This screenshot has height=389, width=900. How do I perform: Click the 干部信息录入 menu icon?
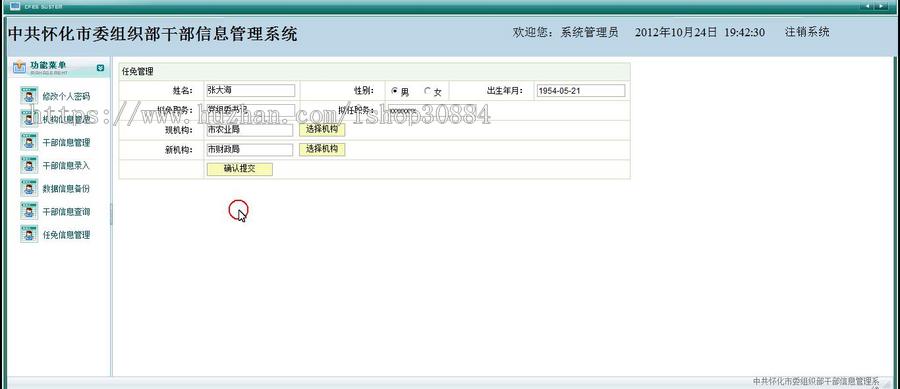(29, 165)
